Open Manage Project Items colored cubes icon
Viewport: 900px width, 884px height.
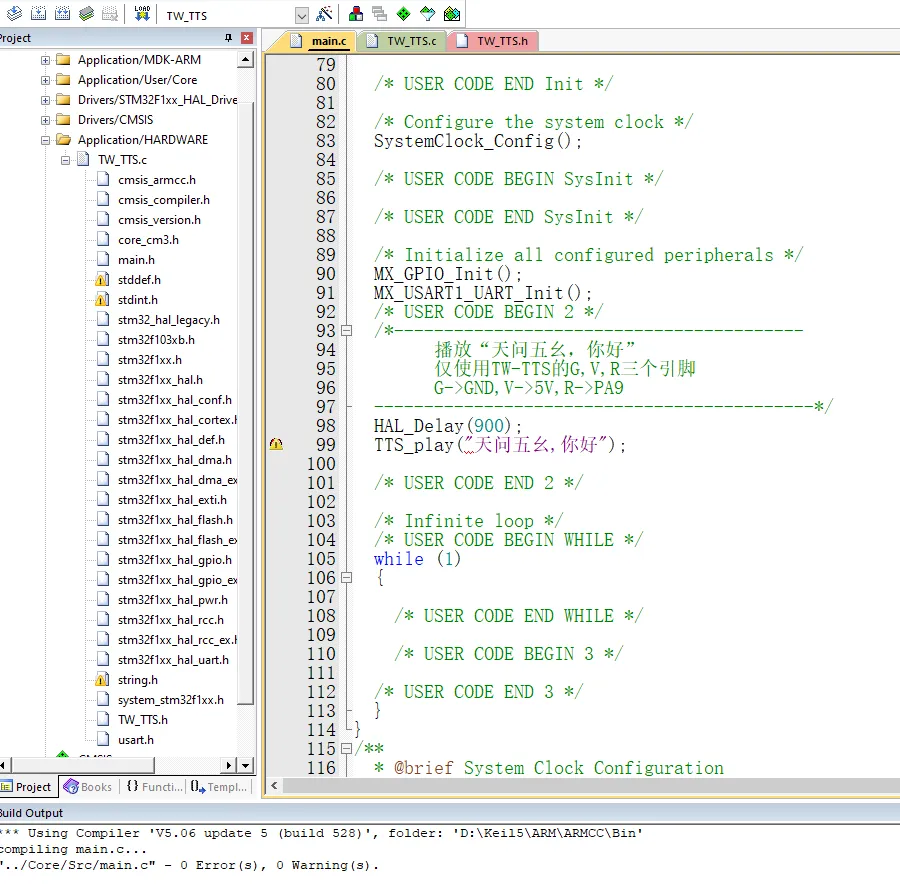355,14
